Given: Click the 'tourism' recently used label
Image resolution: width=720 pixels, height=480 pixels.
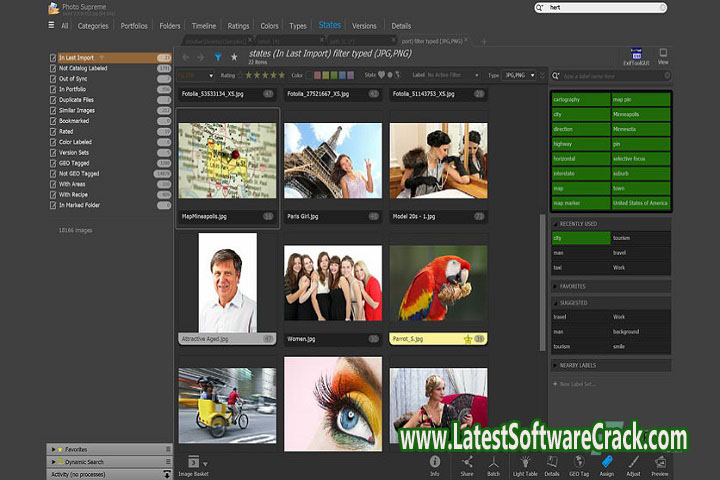Looking at the screenshot, I should pyautogui.click(x=641, y=238).
